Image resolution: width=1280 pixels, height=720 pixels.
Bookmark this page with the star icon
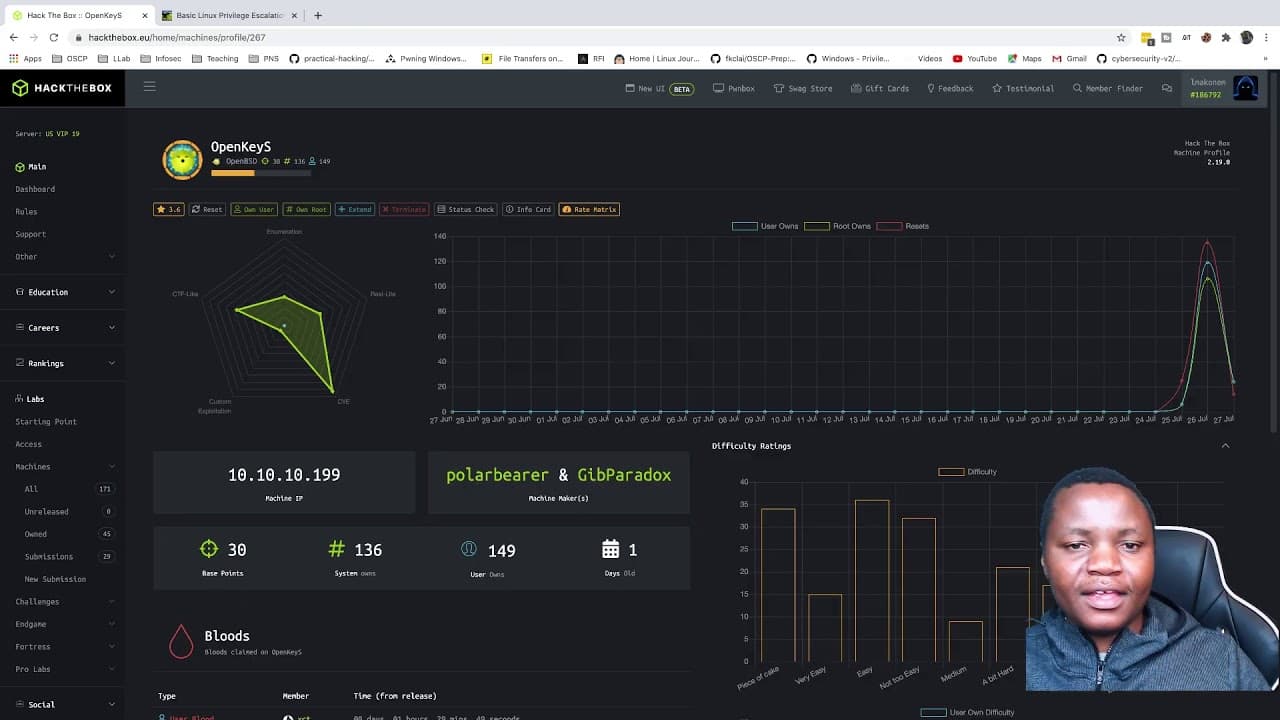(1121, 37)
